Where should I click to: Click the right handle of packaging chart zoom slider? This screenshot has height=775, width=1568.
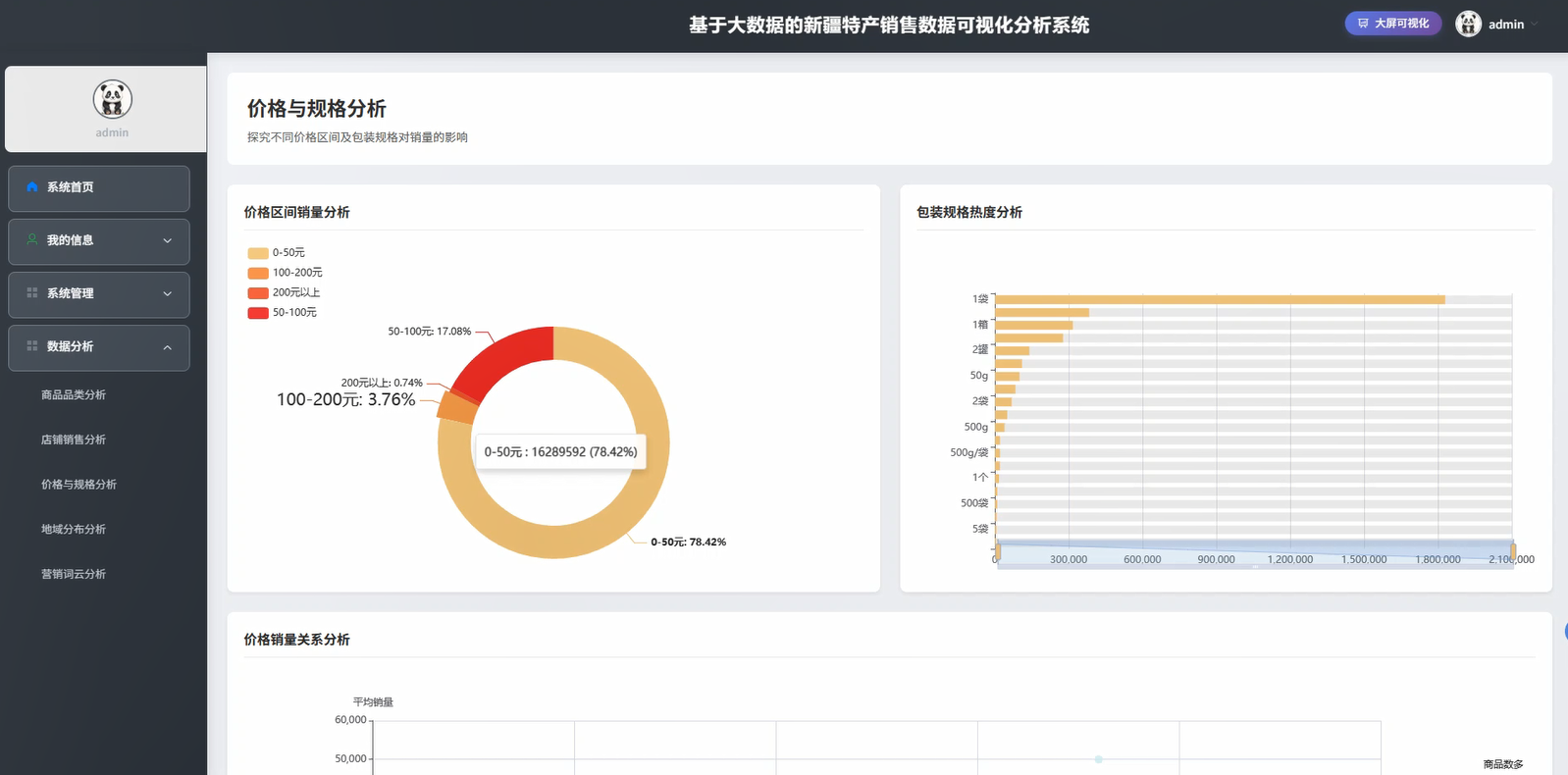click(x=1513, y=552)
